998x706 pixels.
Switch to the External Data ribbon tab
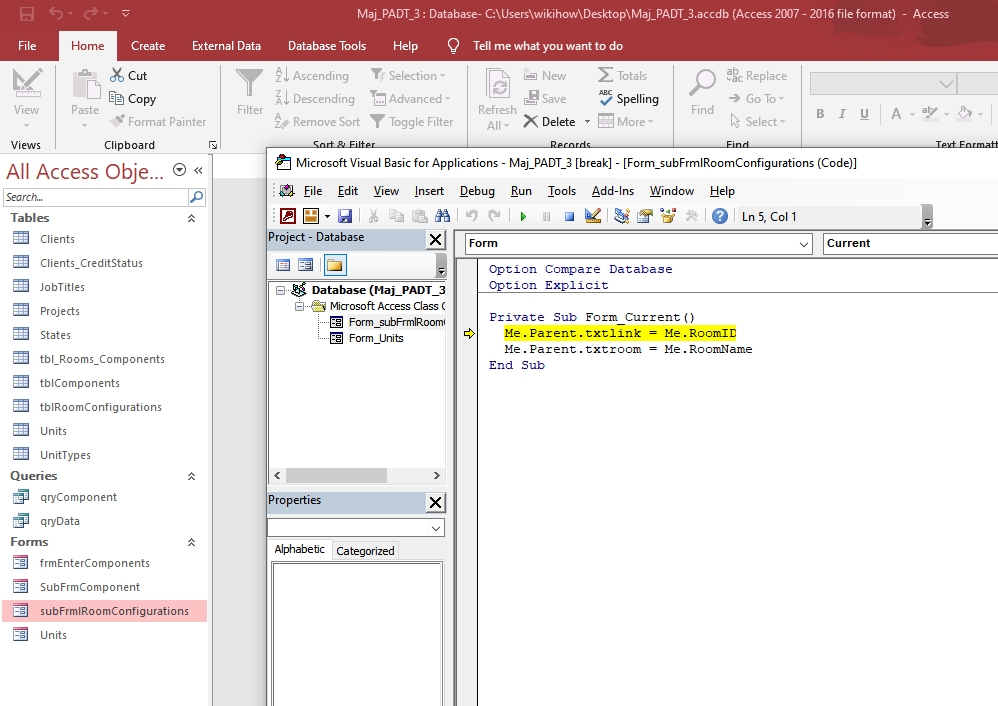[227, 46]
